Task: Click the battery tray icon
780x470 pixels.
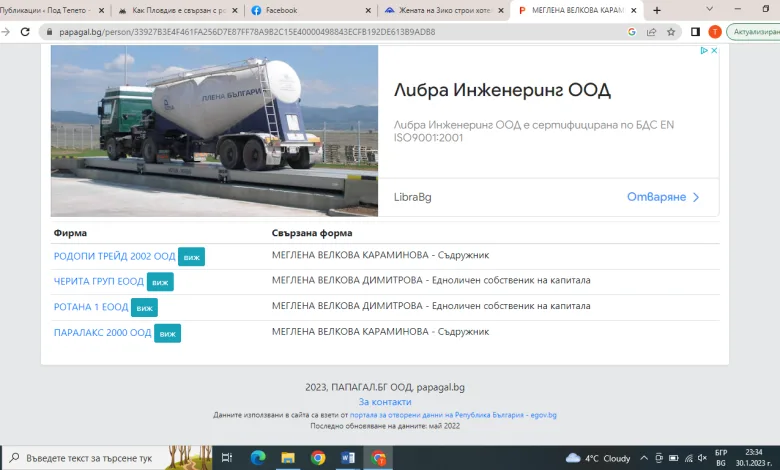Action: tap(674, 458)
